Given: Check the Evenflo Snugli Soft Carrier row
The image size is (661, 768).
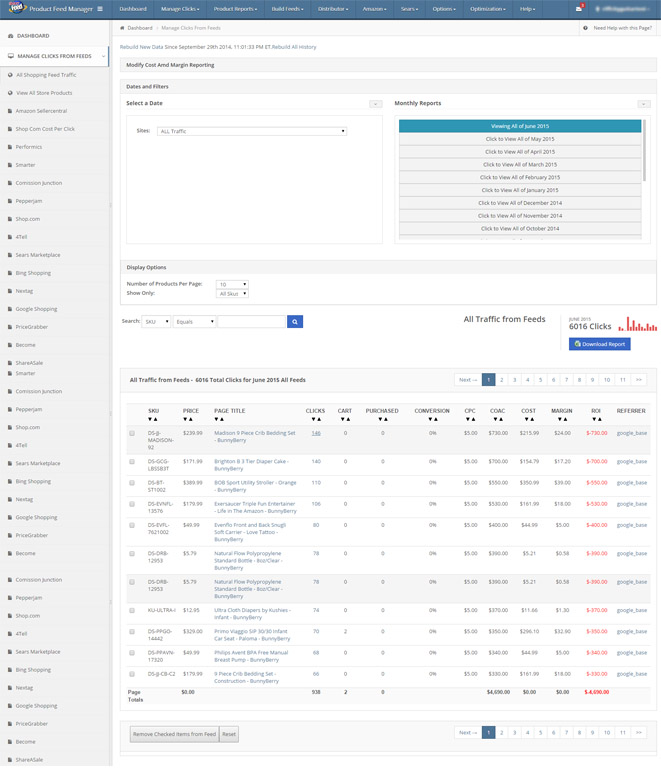Looking at the screenshot, I should (132, 525).
